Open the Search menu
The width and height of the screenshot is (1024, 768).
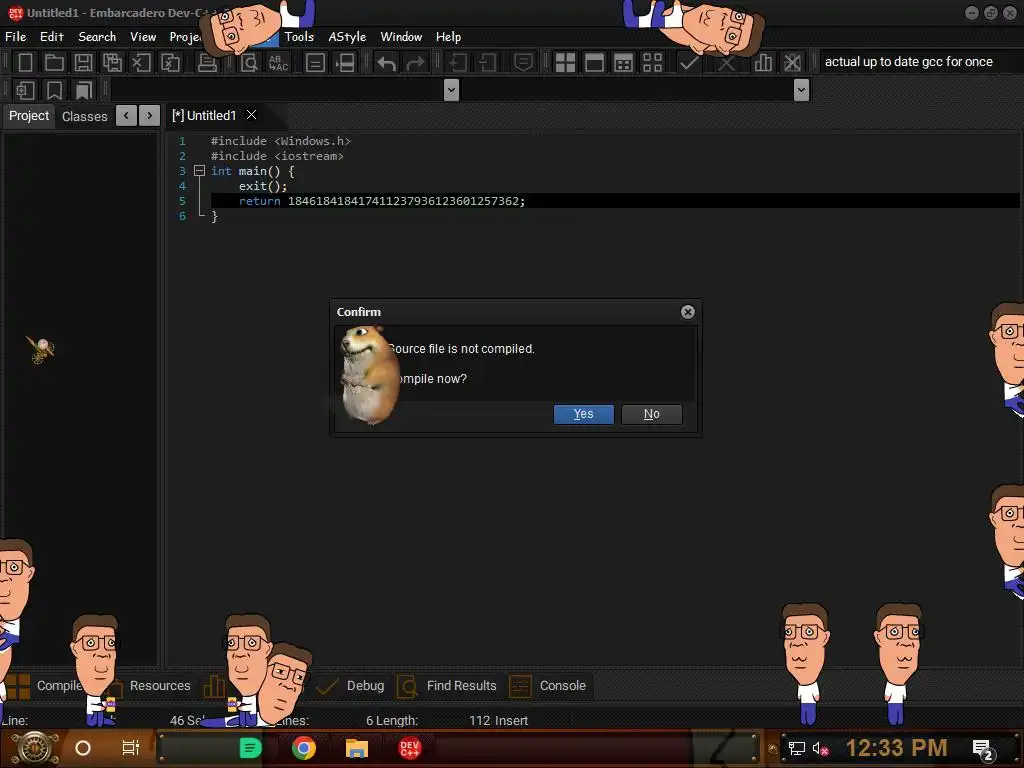(x=97, y=37)
